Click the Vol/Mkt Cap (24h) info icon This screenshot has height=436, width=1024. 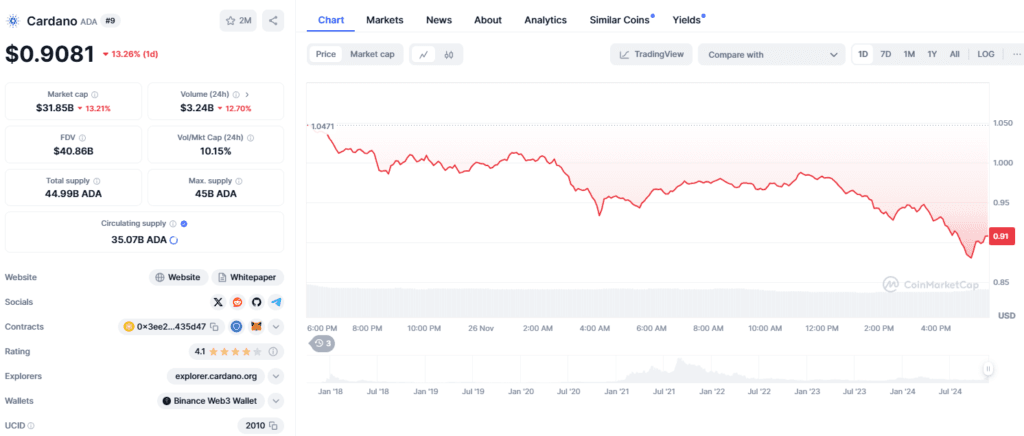[251, 138]
